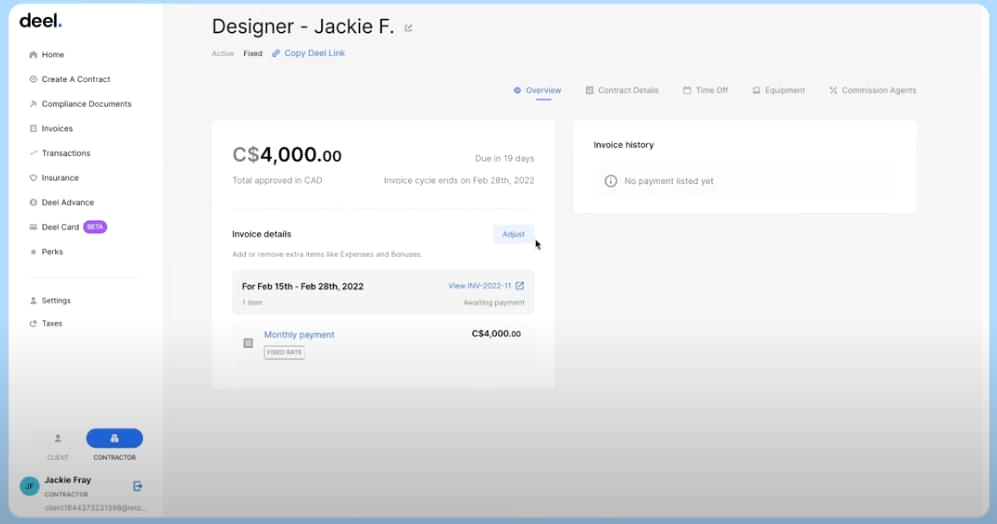Click the Deel Card icon
Image resolution: width=997 pixels, height=524 pixels.
click(x=33, y=227)
